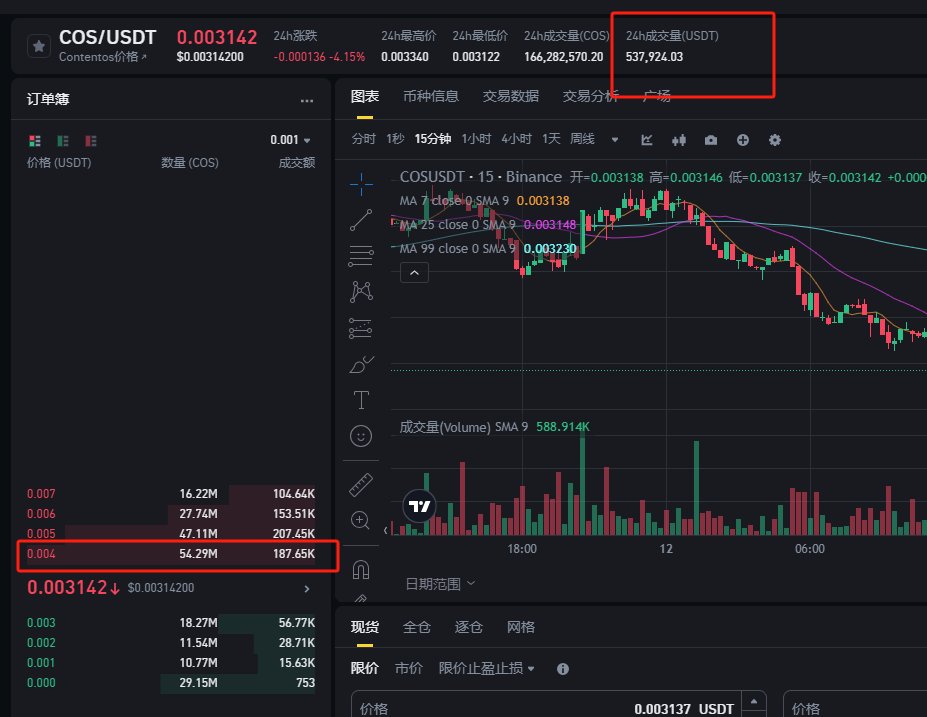Select the forecast position measuring tool
The image size is (927, 717).
coord(361,328)
